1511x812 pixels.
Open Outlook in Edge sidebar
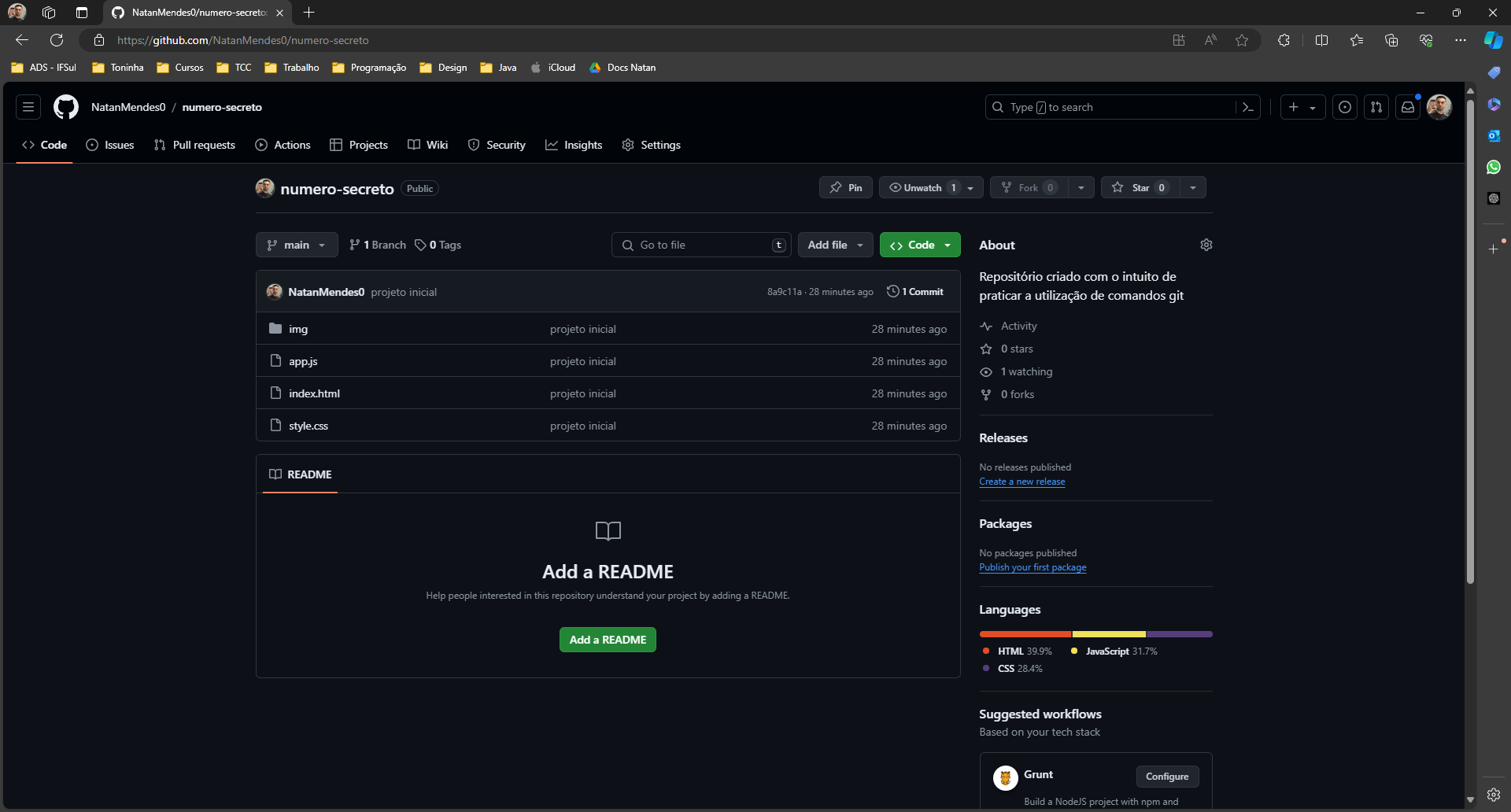point(1494,135)
